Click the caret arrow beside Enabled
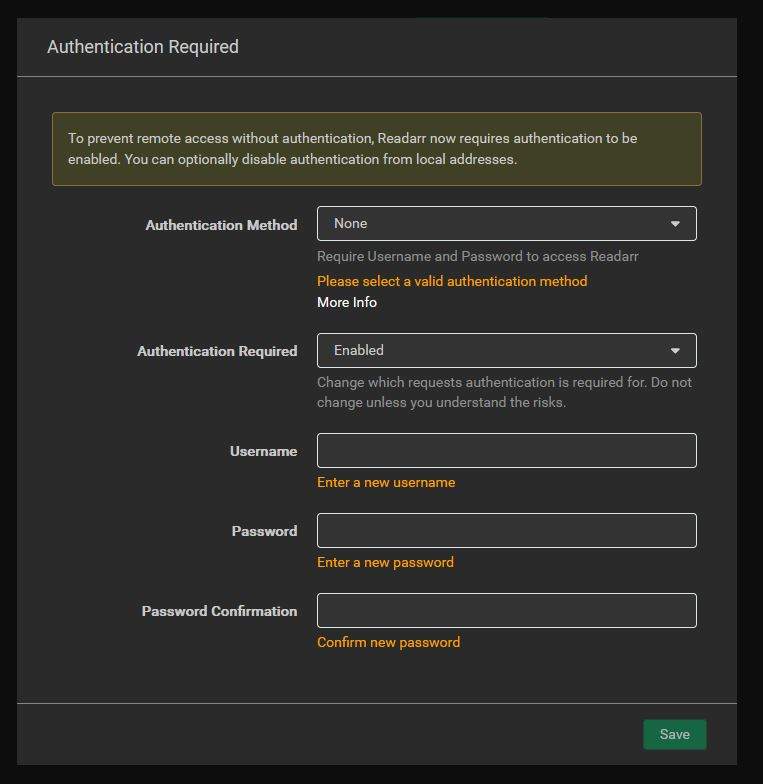 [x=675, y=351]
